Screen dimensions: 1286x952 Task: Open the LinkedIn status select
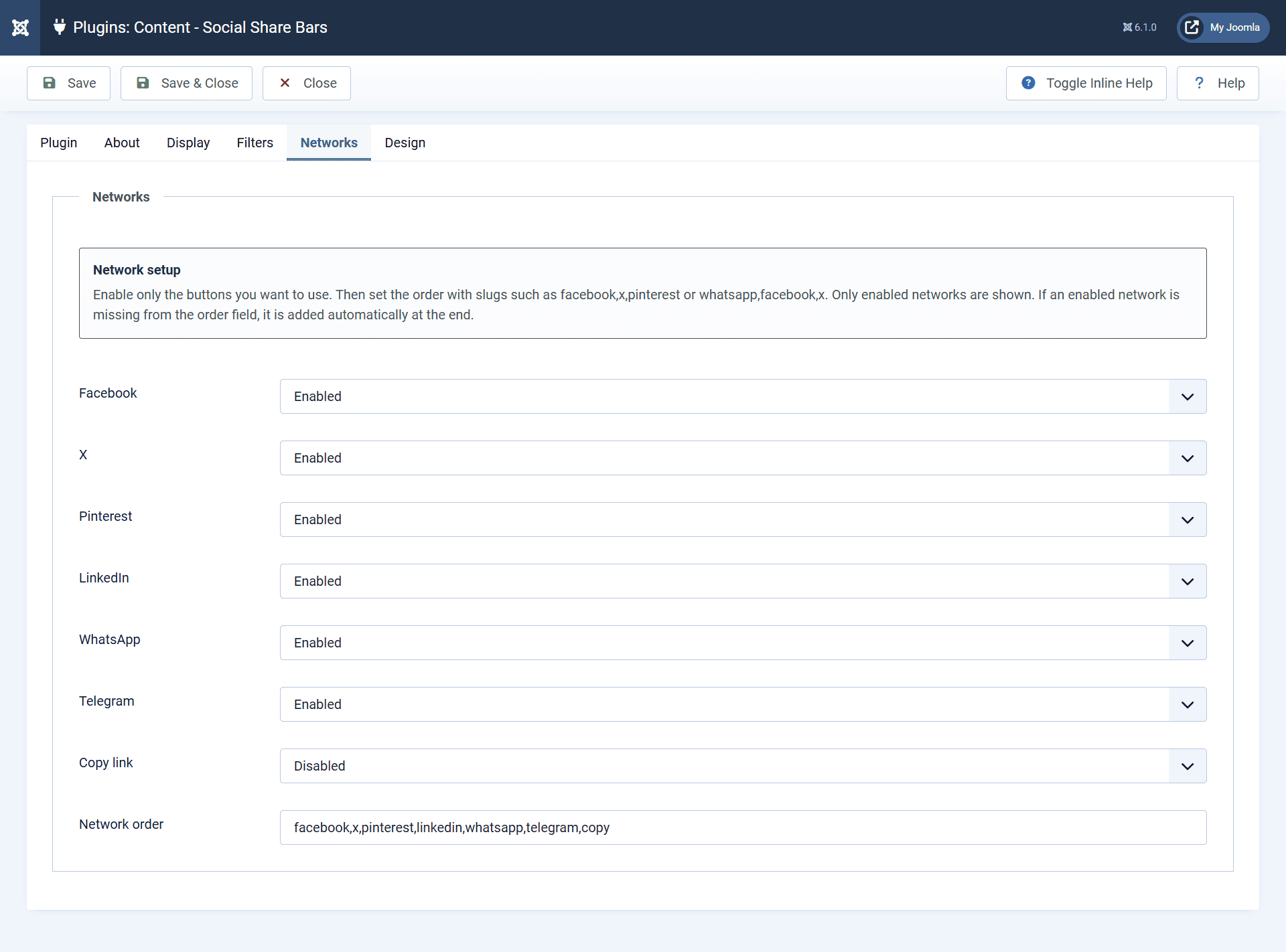742,581
